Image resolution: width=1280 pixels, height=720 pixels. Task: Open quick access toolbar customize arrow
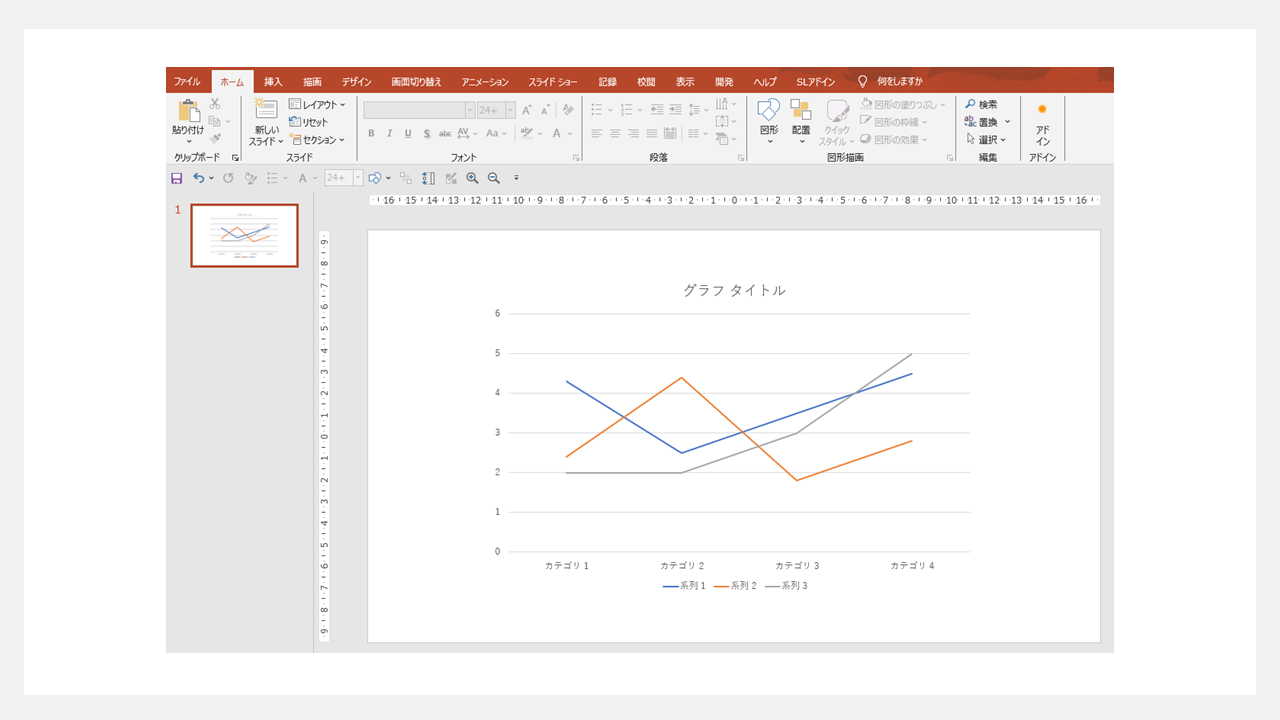516,178
